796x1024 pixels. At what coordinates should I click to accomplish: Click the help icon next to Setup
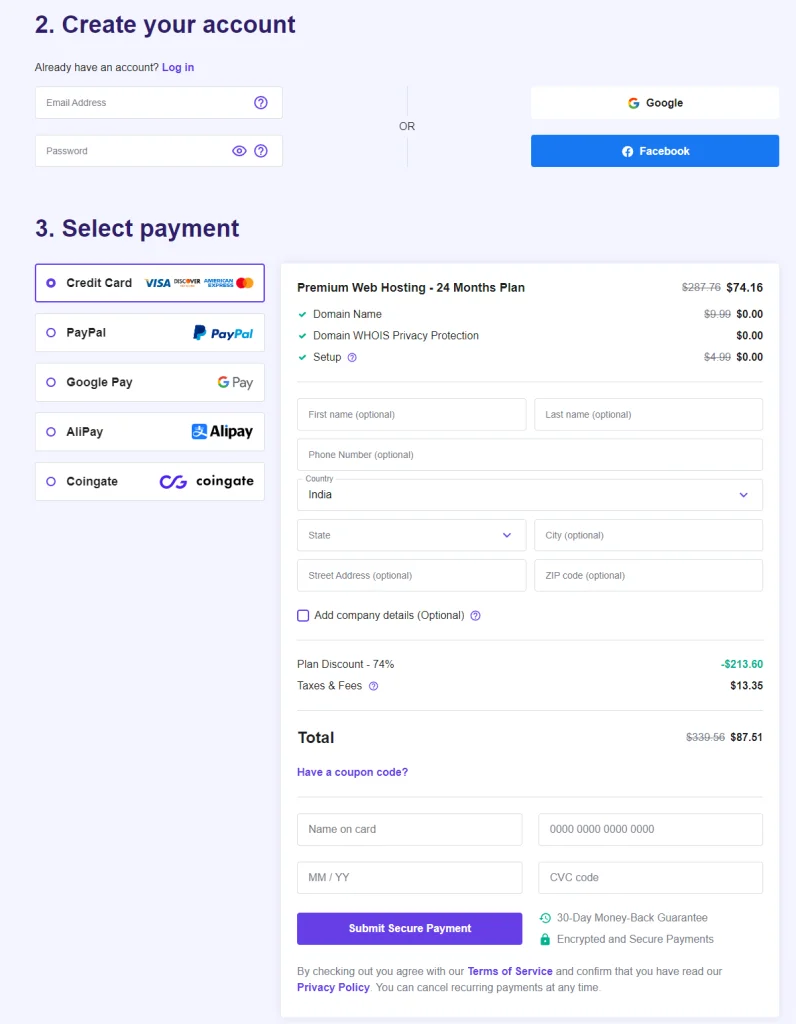[x=352, y=357]
